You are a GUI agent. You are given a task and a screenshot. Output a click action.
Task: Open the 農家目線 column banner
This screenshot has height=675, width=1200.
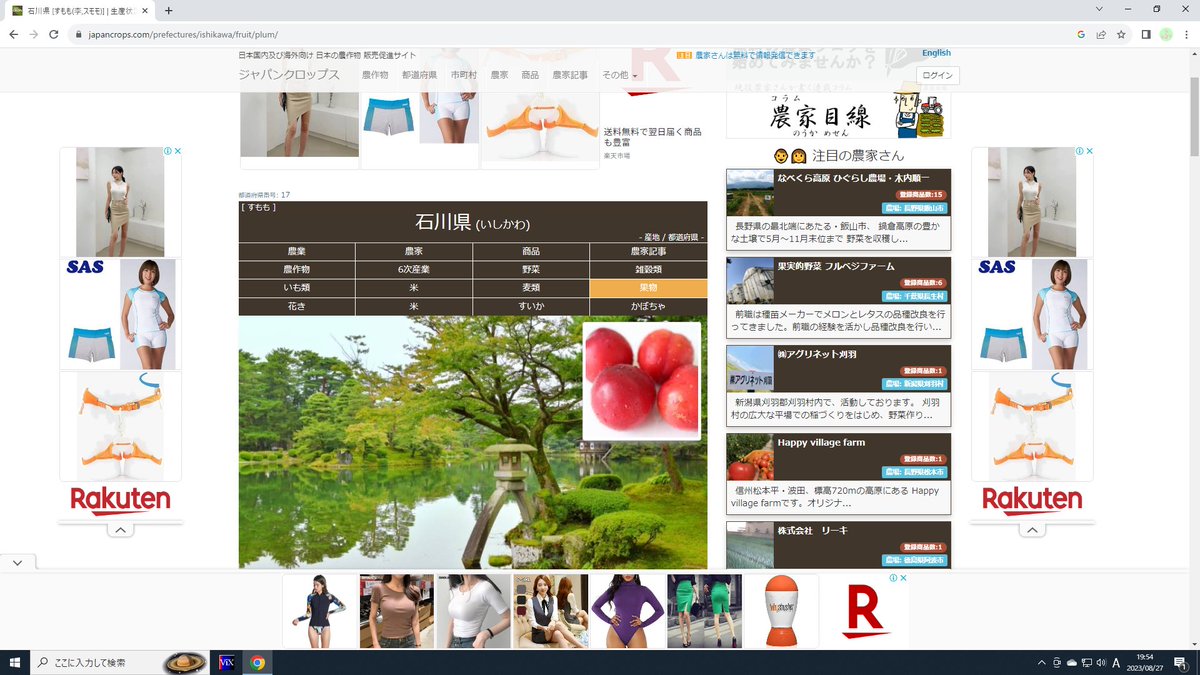(x=839, y=111)
